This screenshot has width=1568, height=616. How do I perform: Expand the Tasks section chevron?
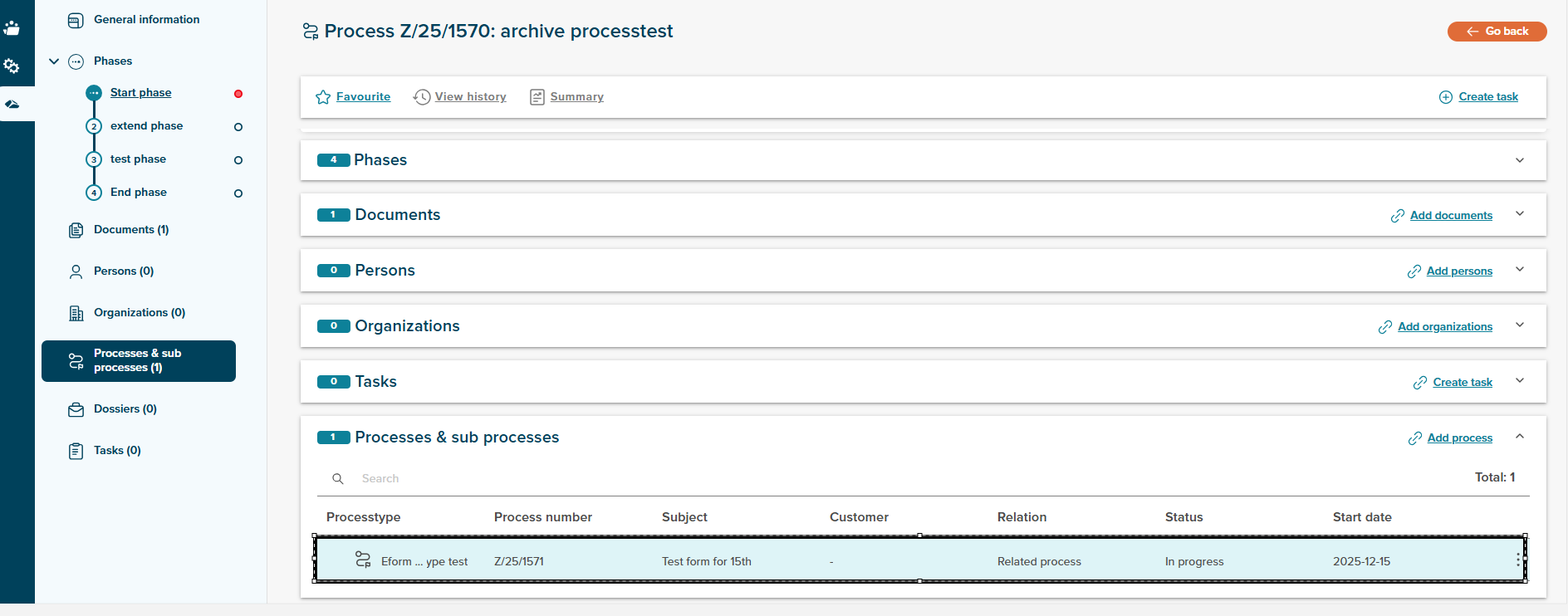point(1520,381)
